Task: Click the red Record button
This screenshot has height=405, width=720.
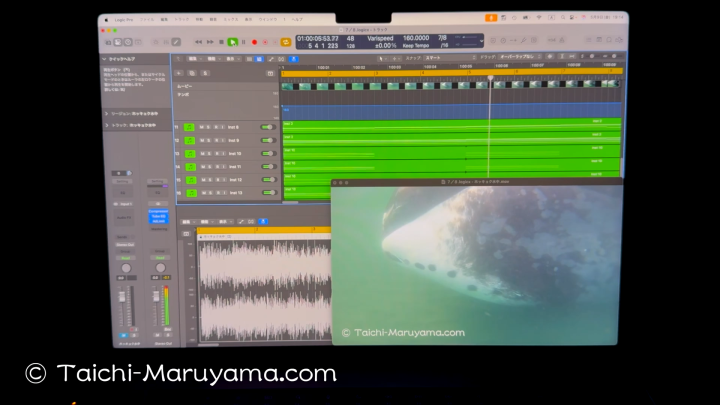Action: click(x=254, y=42)
